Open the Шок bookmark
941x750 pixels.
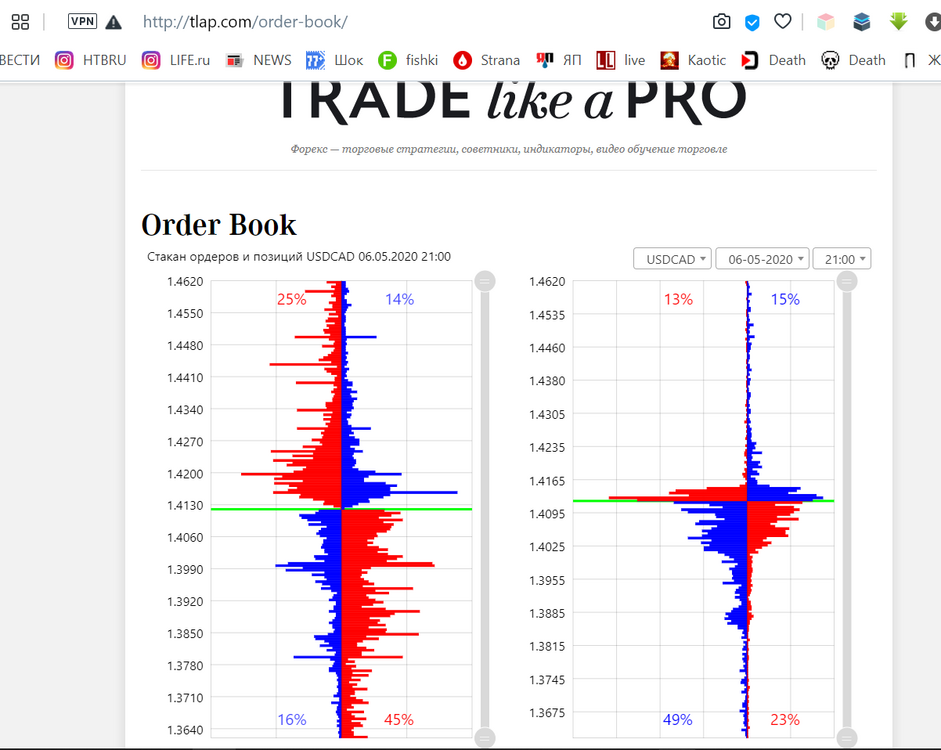point(334,60)
